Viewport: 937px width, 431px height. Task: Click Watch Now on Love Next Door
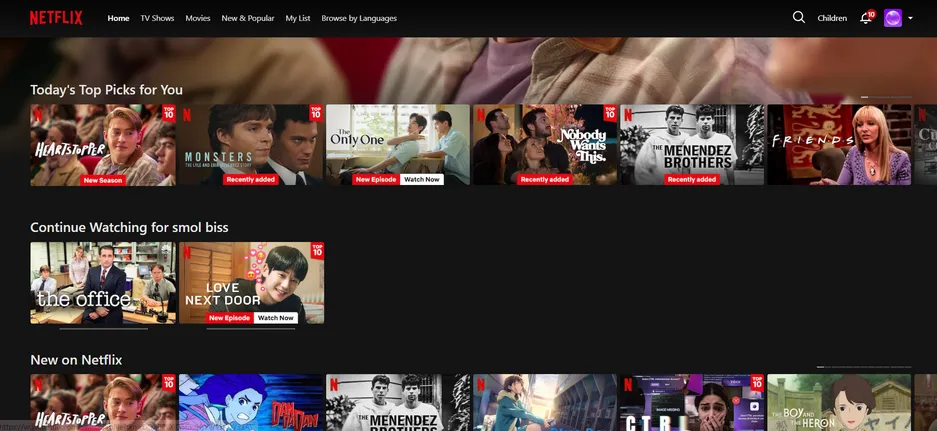point(275,318)
